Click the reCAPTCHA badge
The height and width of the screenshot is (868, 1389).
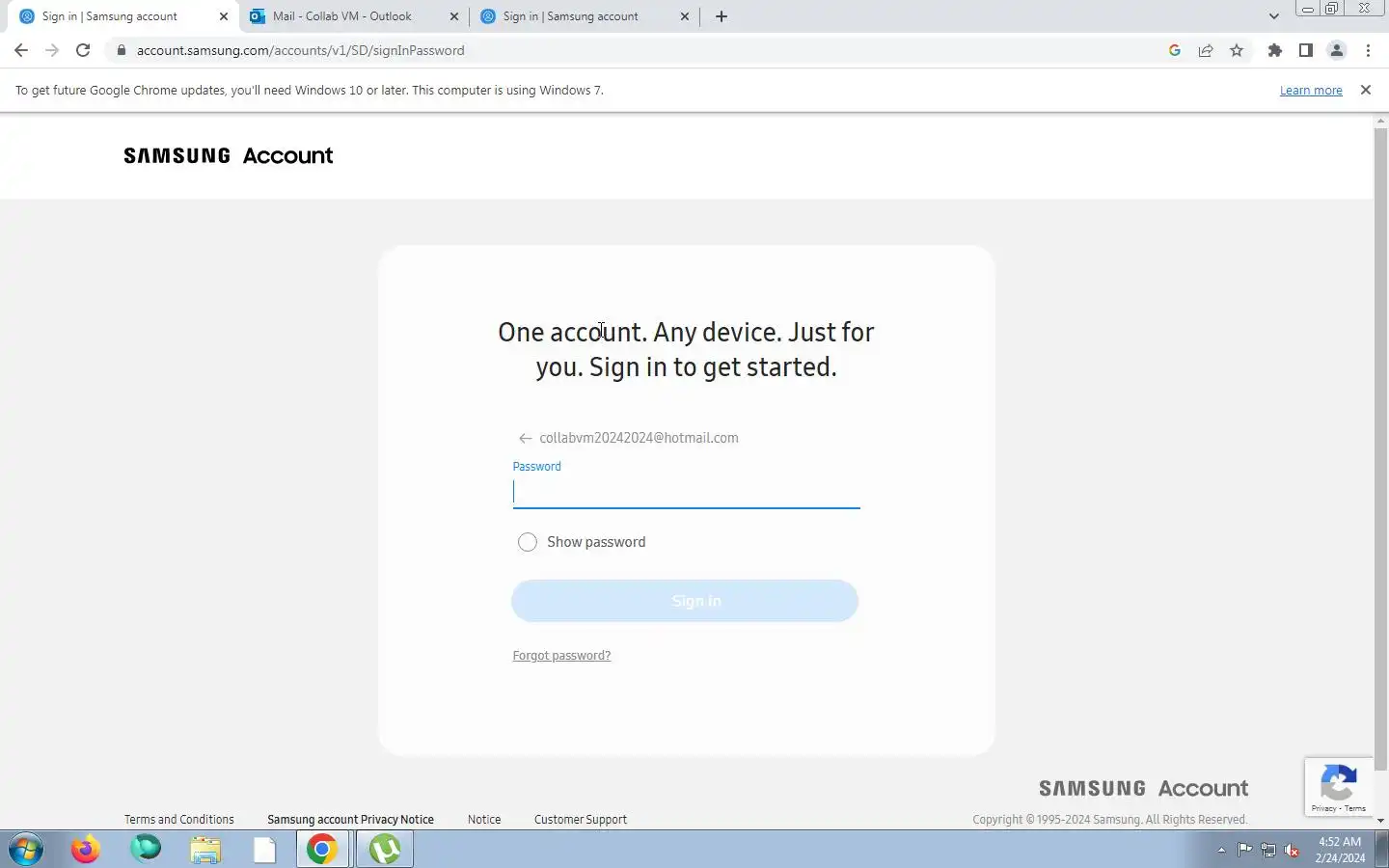click(x=1339, y=787)
